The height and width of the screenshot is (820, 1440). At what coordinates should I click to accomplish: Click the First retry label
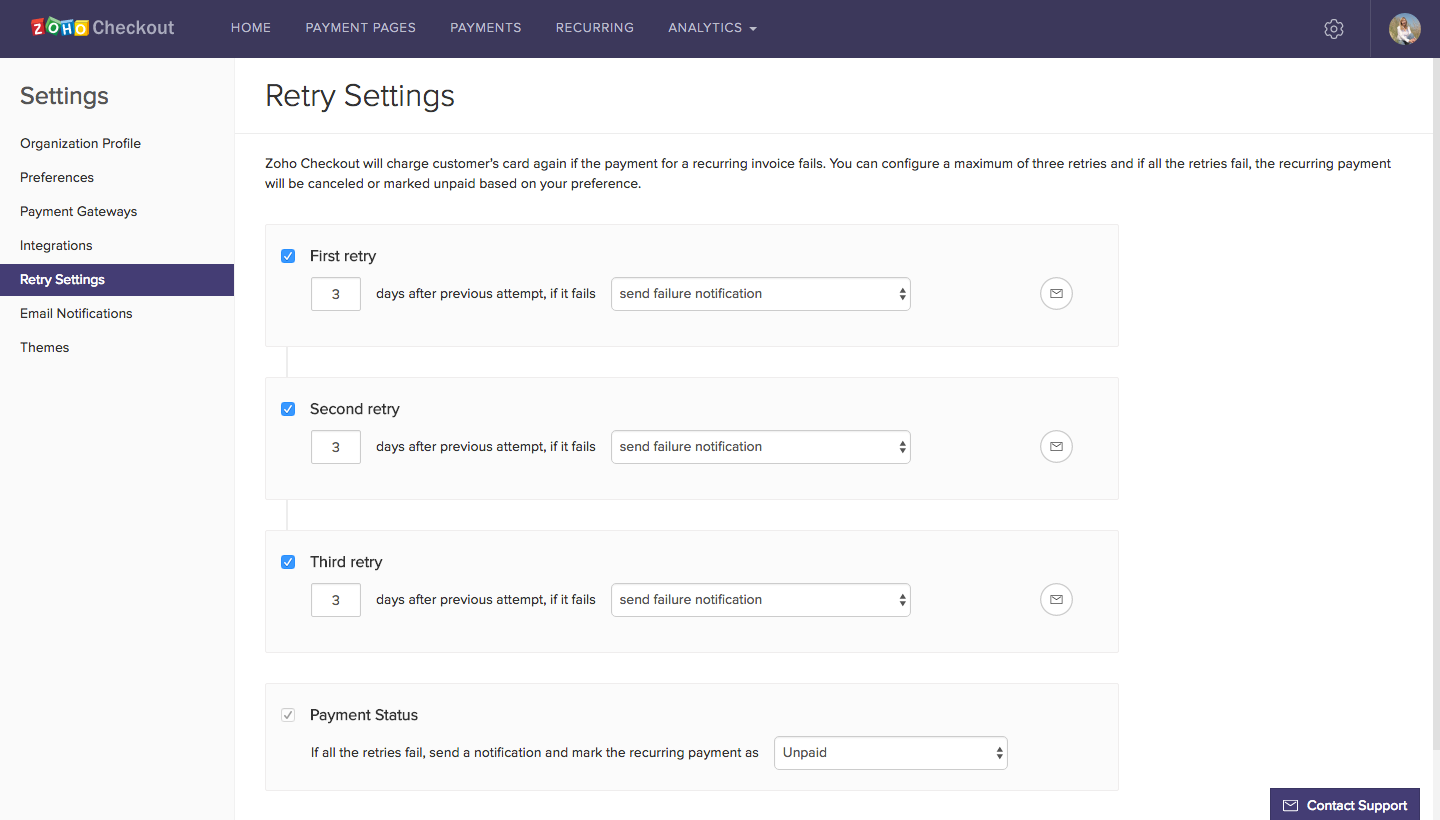(343, 256)
